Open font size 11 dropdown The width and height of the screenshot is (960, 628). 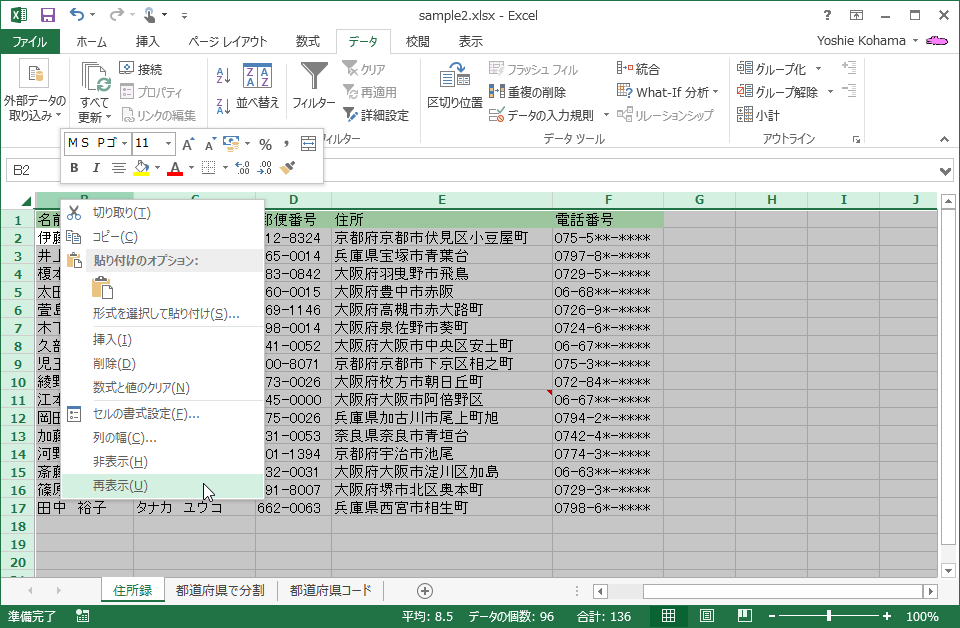pyautogui.click(x=168, y=144)
